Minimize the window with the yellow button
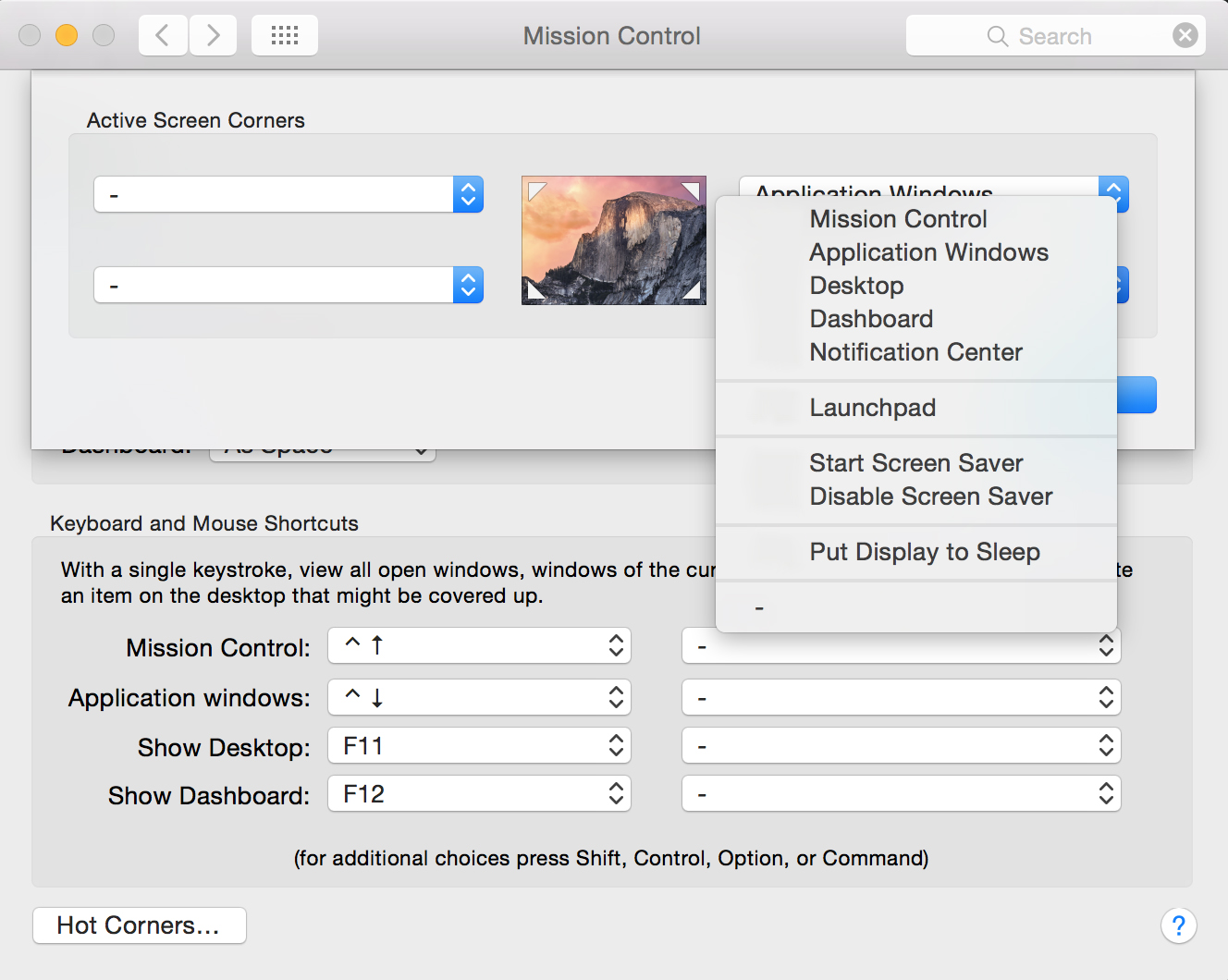This screenshot has height=980, width=1228. tap(67, 35)
